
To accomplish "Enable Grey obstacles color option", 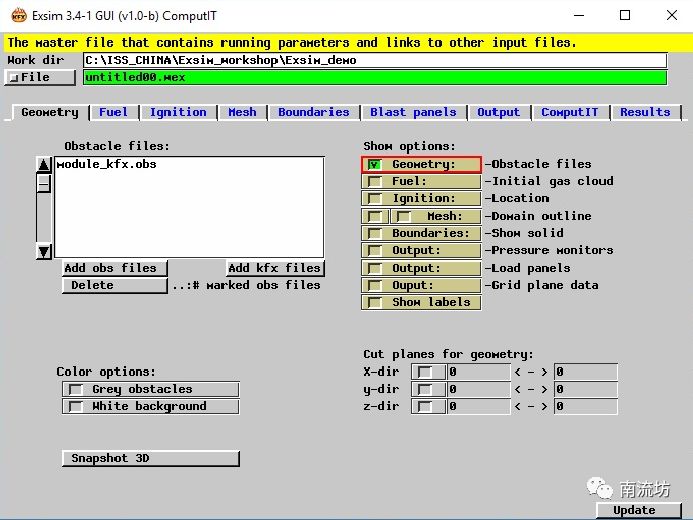I will tap(76, 389).
